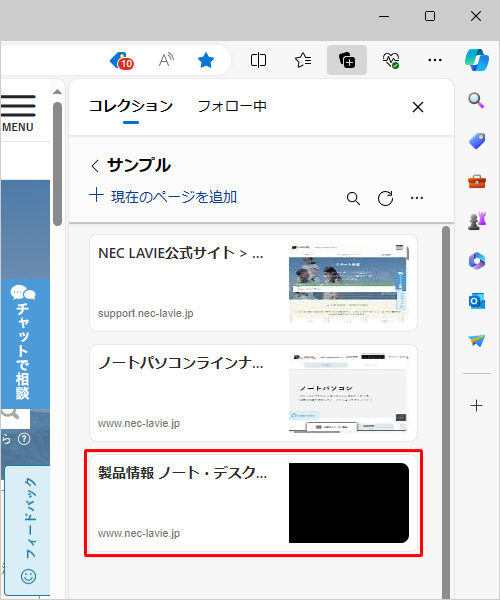Open sidebar Microsoft 365 icon

477,261
